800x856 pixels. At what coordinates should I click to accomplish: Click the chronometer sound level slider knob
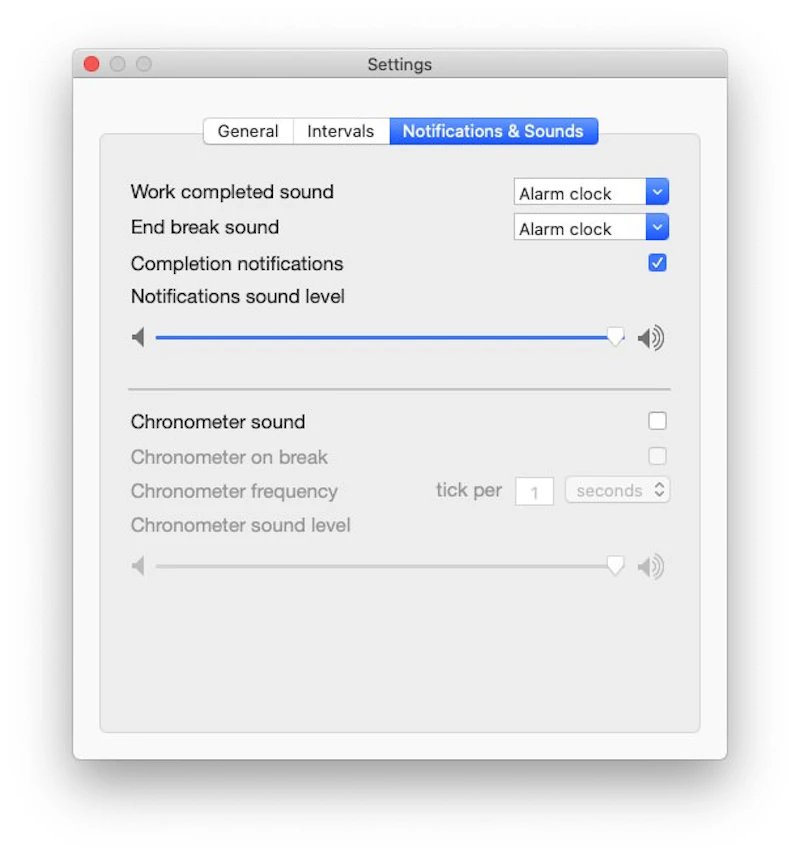pyautogui.click(x=616, y=567)
